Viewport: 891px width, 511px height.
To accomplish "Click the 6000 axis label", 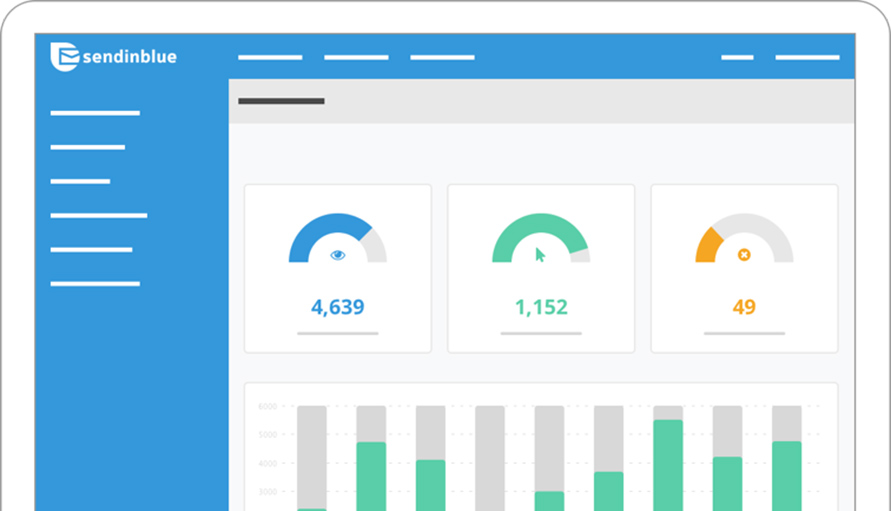I will (x=267, y=406).
